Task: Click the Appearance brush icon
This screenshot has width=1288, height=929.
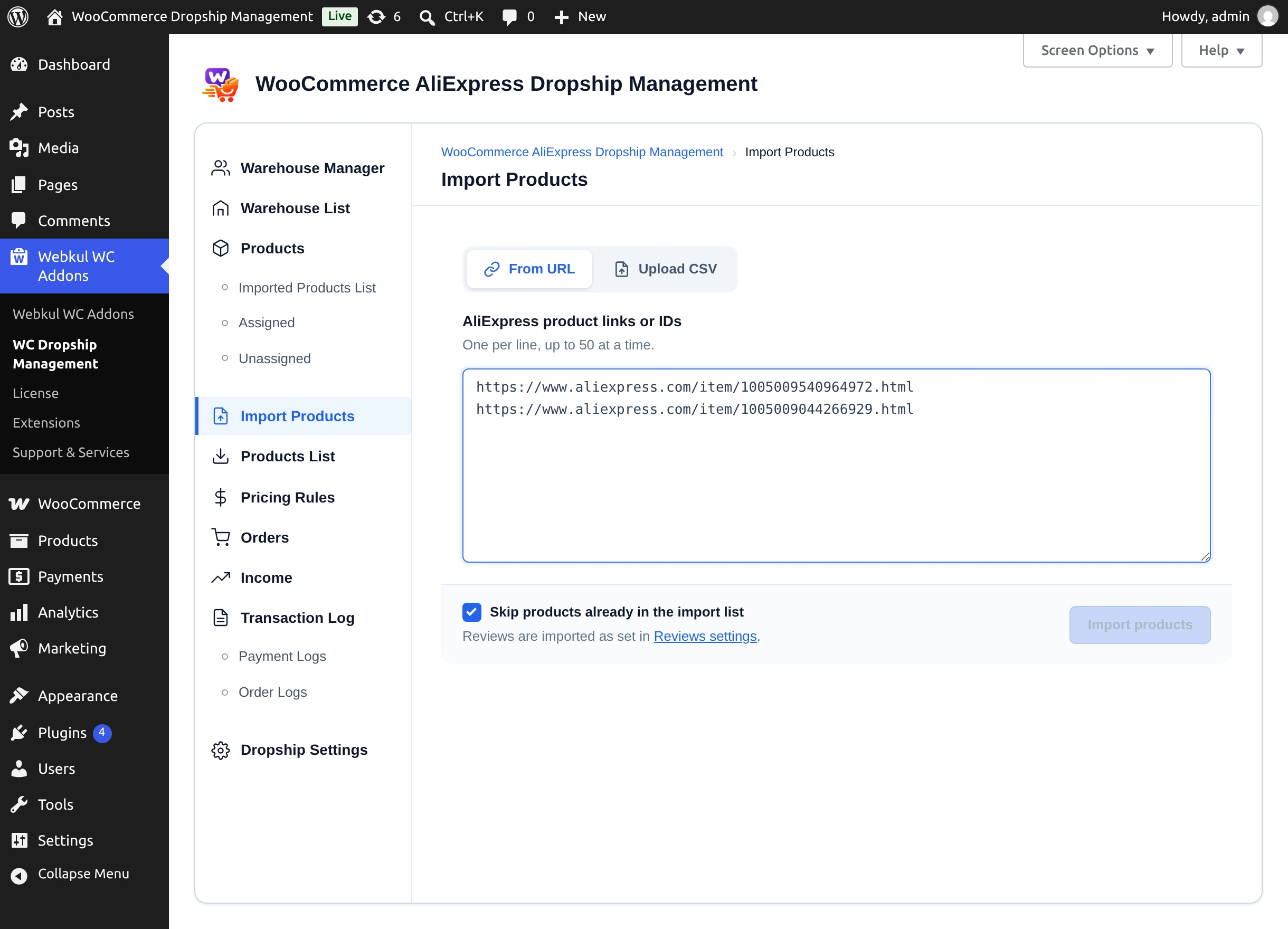Action: 19,696
